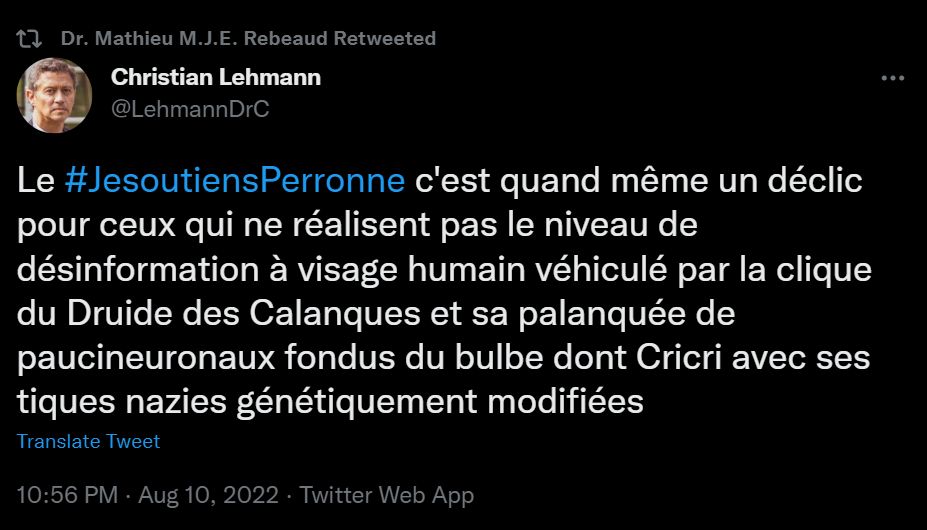The width and height of the screenshot is (927, 530).
Task: Click the Aug 10, 2022 date
Action: [x=205, y=495]
